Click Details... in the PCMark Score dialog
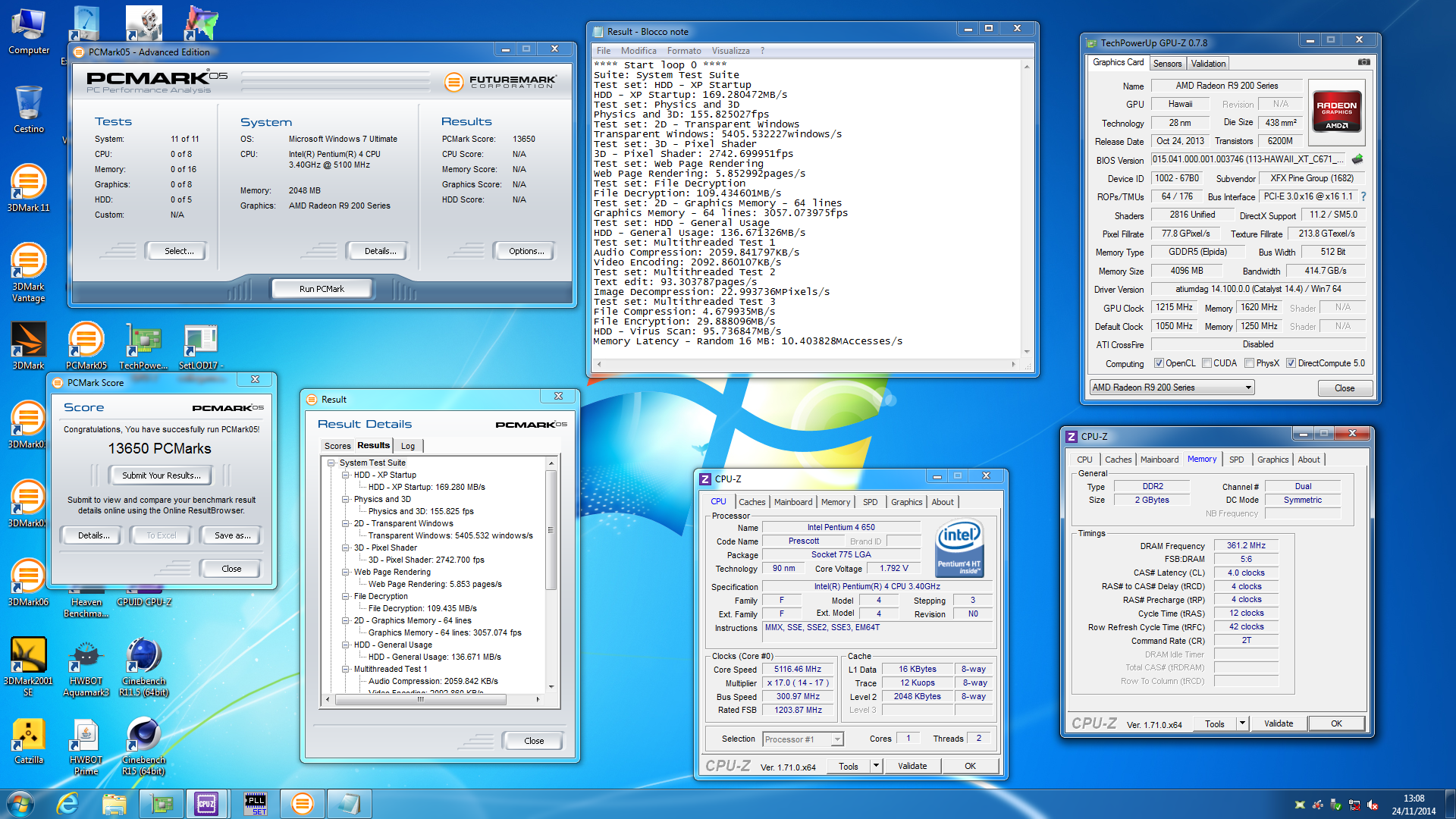Screen dimensions: 1456x819 tap(94, 535)
